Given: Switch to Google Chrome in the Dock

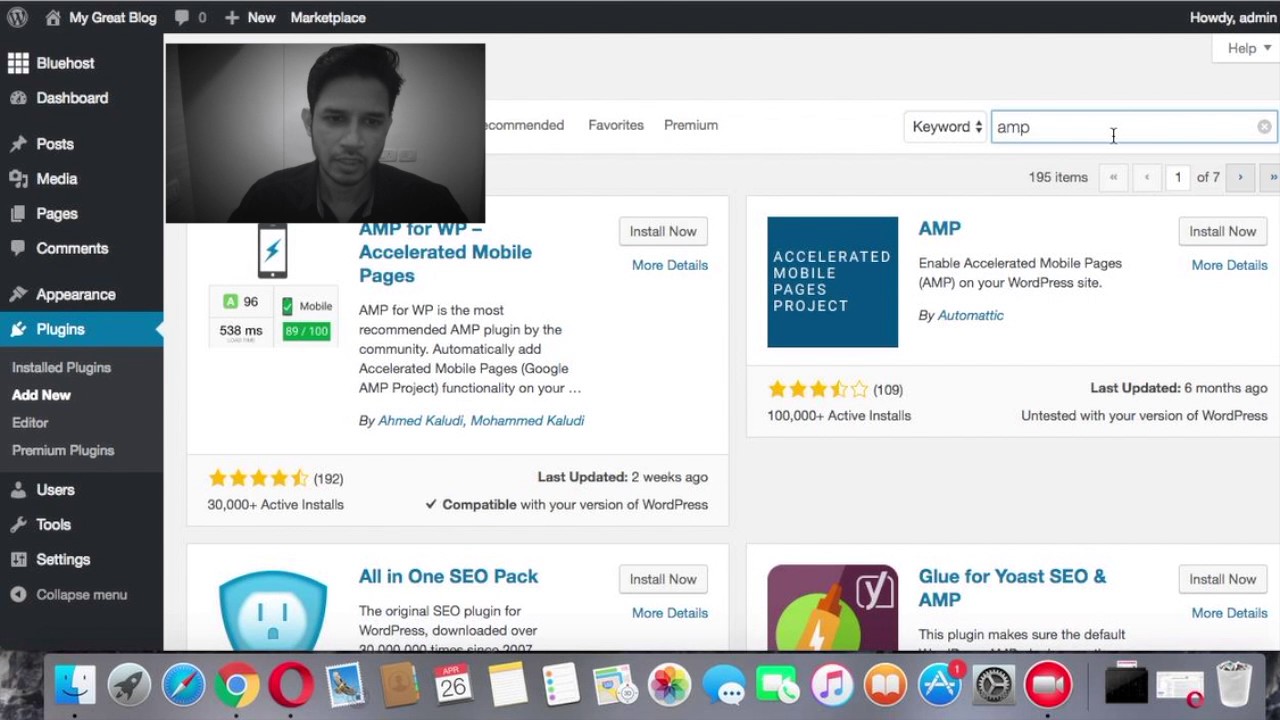Looking at the screenshot, I should tap(237, 686).
